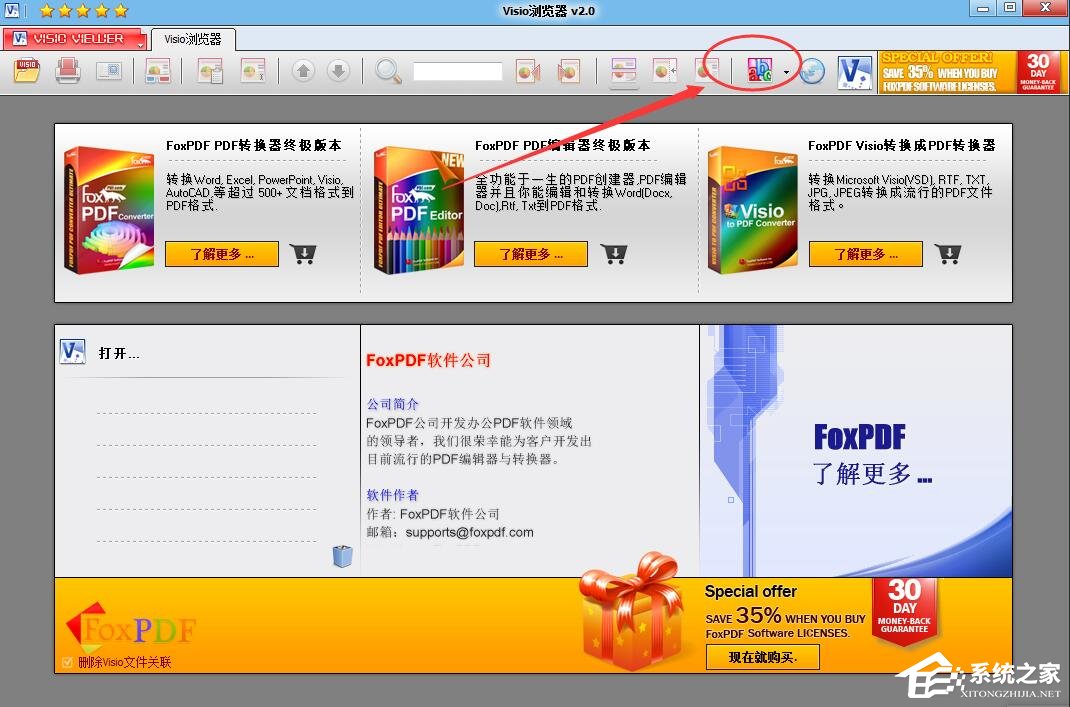Expand the dropdown arrow beside the abc icon
Viewport: 1070px width, 707px height.
[786, 71]
